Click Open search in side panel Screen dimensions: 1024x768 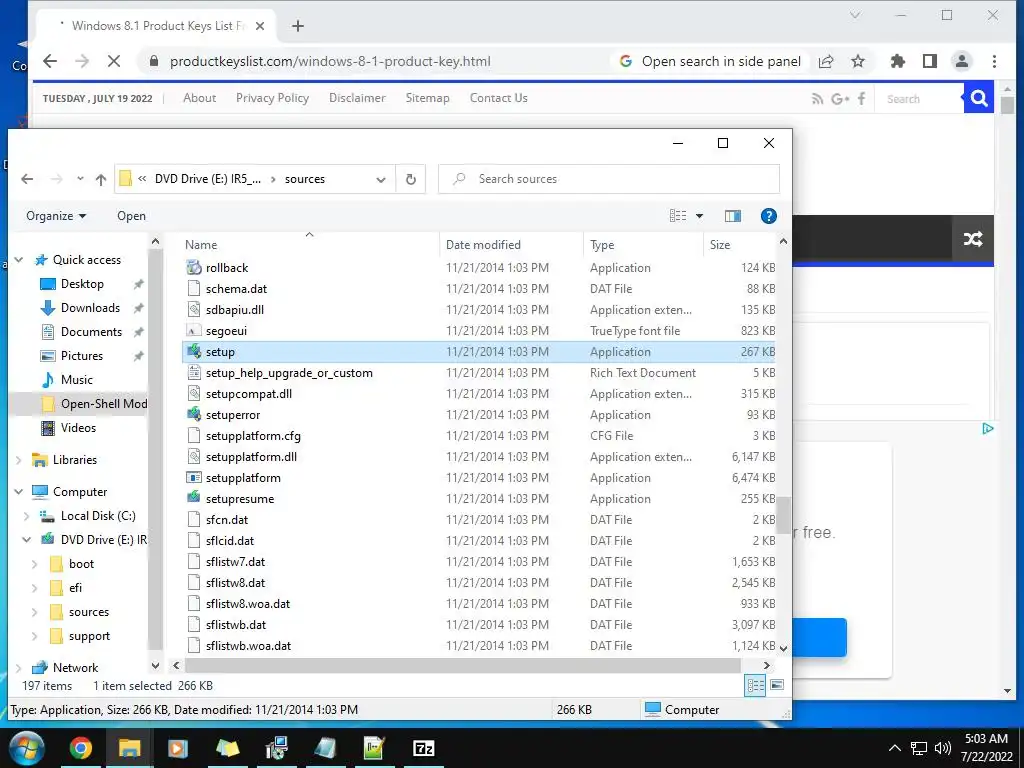pyautogui.click(x=710, y=61)
